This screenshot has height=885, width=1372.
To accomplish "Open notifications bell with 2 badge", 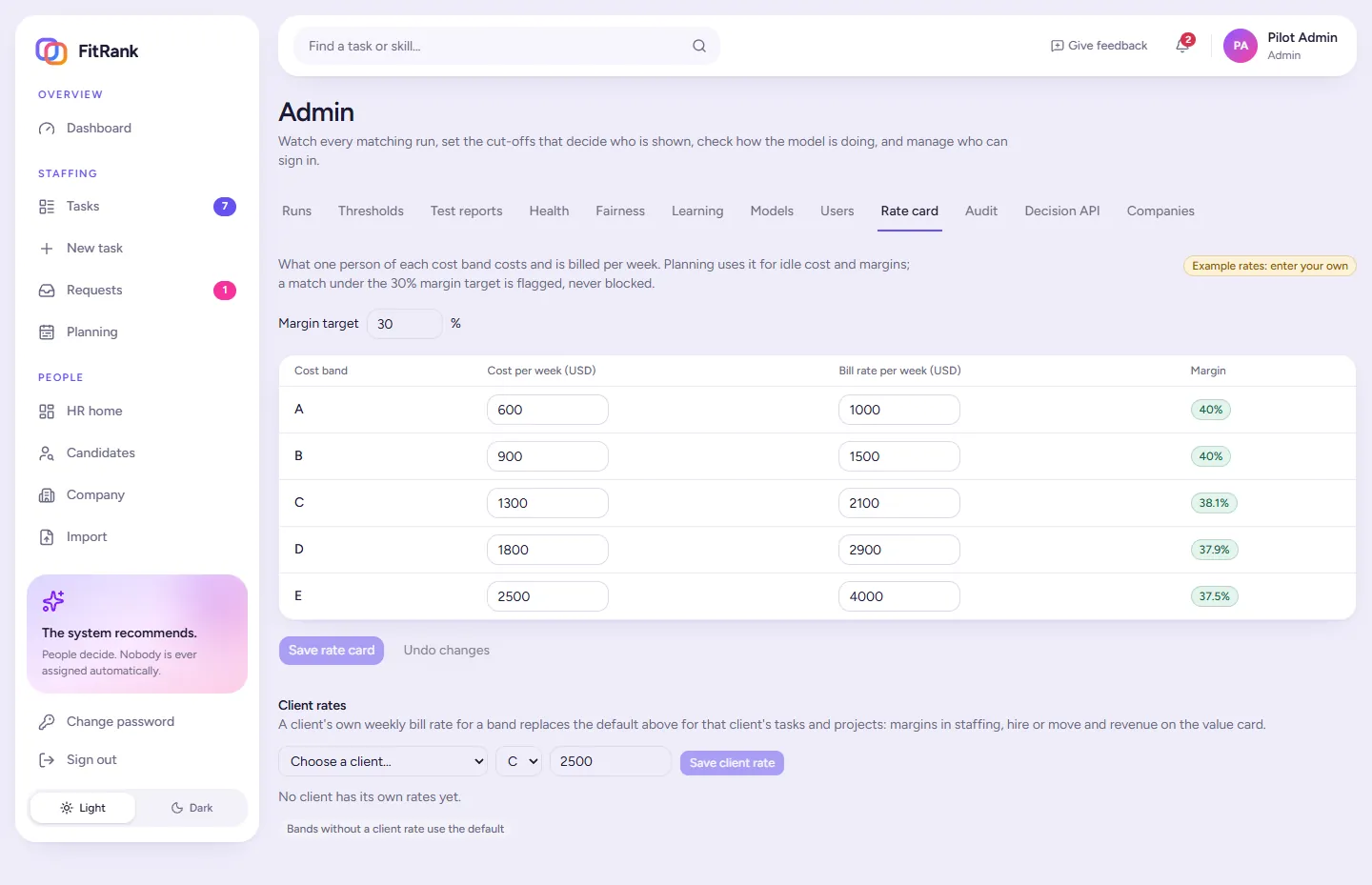I will (1183, 45).
